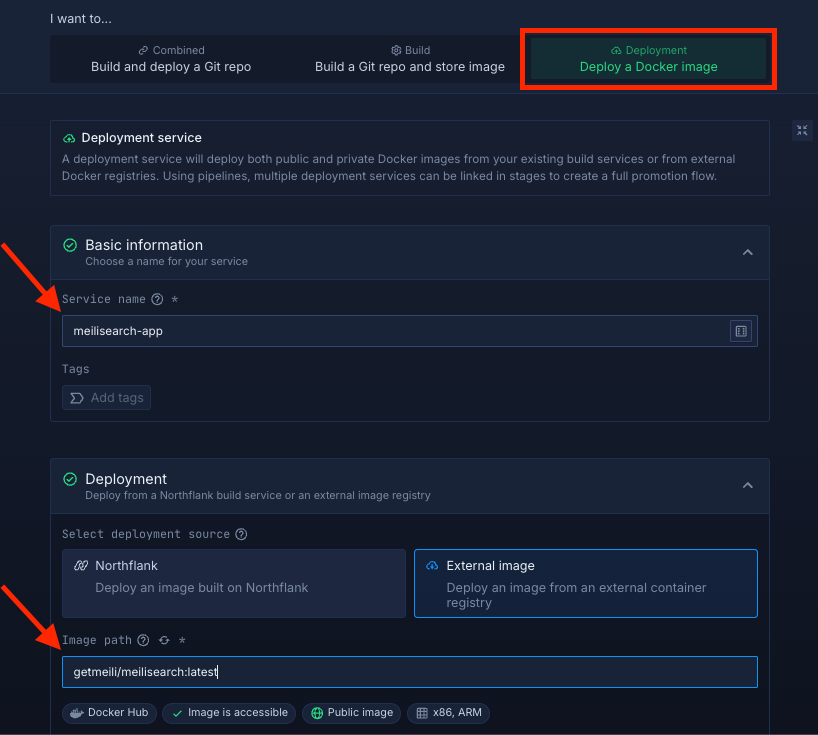Viewport: 818px width, 735px height.
Task: Click the x86, ARM architecture badge
Action: (x=449, y=713)
